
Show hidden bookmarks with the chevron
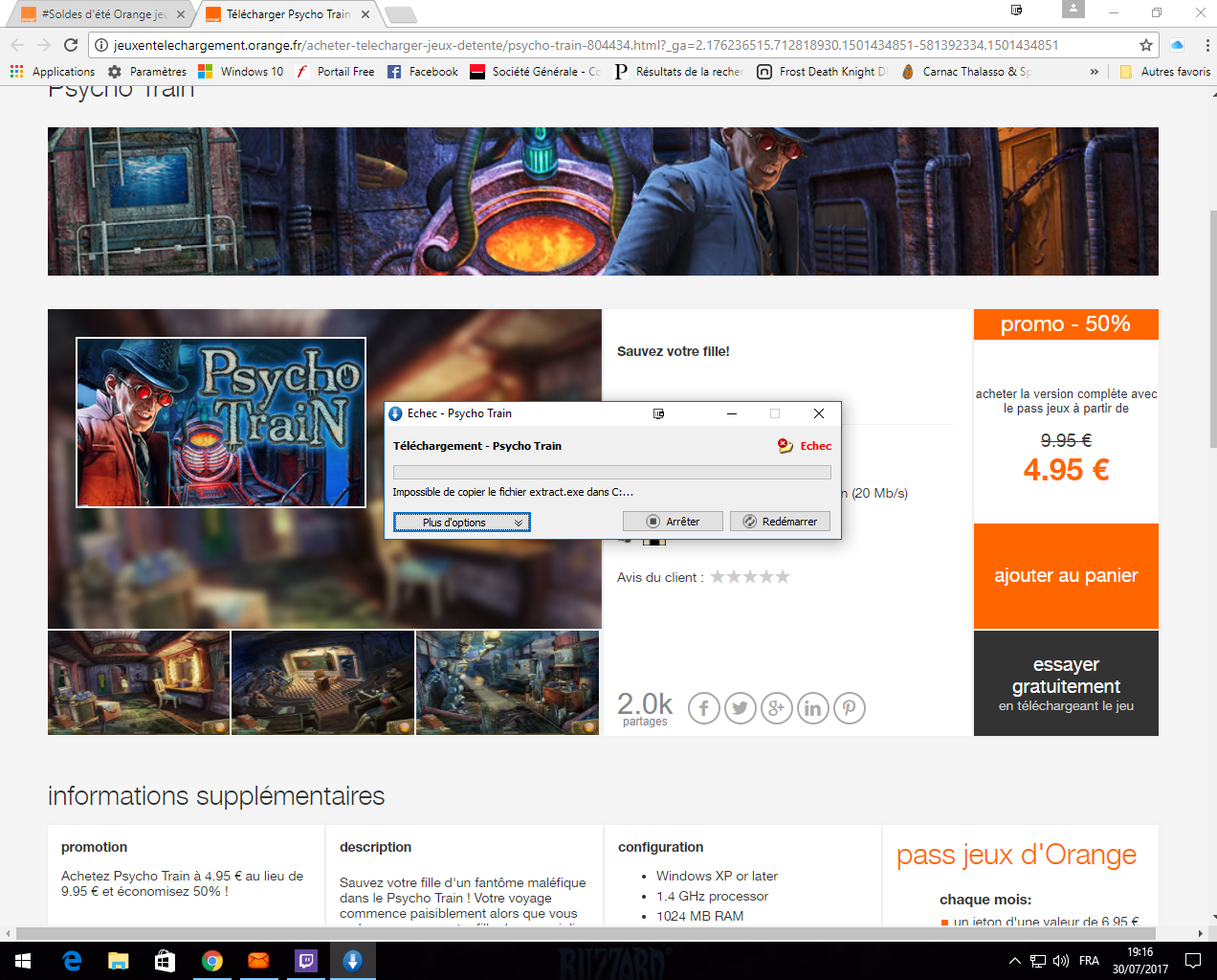coord(1095,72)
